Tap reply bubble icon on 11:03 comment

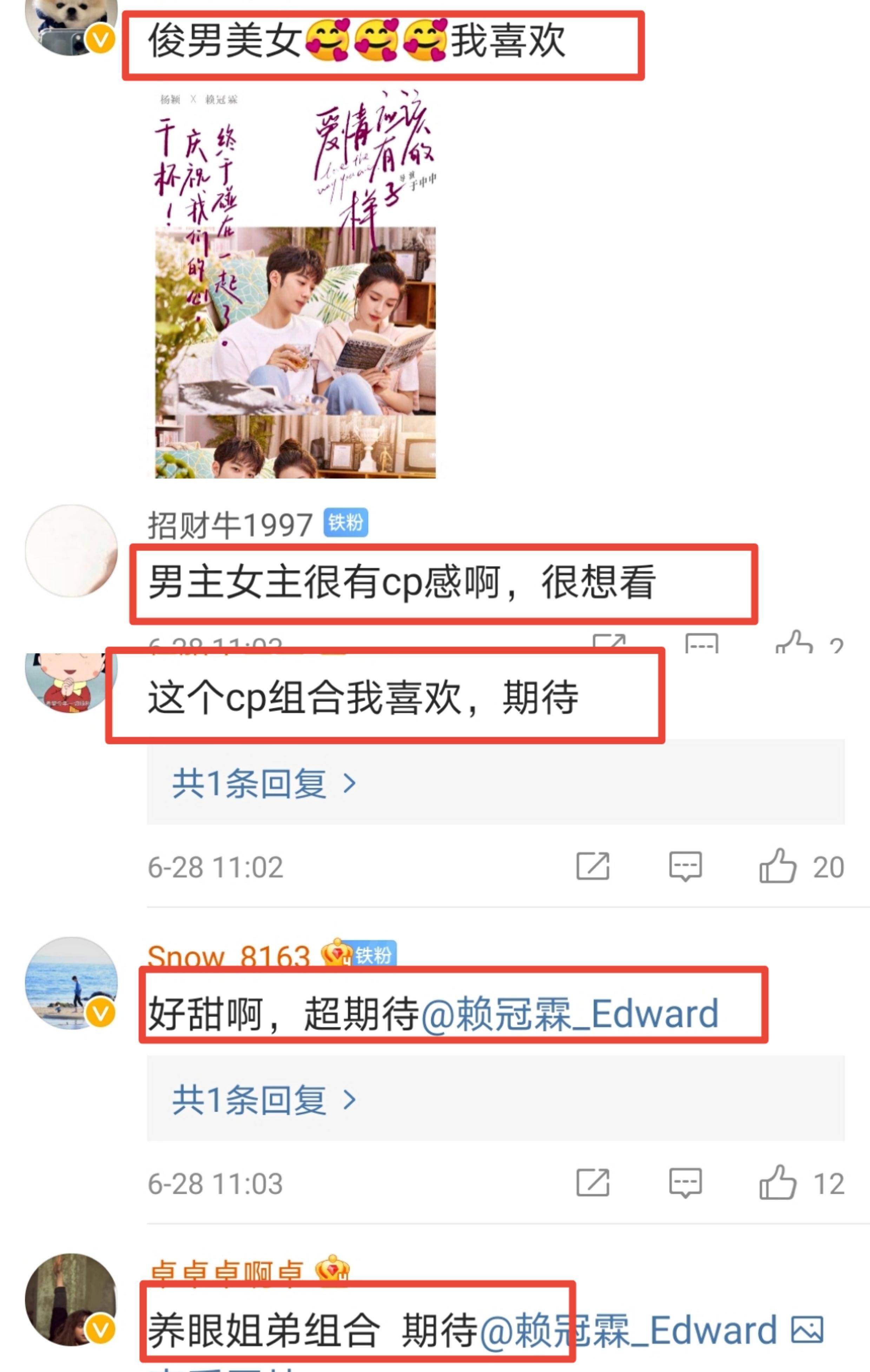pyautogui.click(x=685, y=1183)
